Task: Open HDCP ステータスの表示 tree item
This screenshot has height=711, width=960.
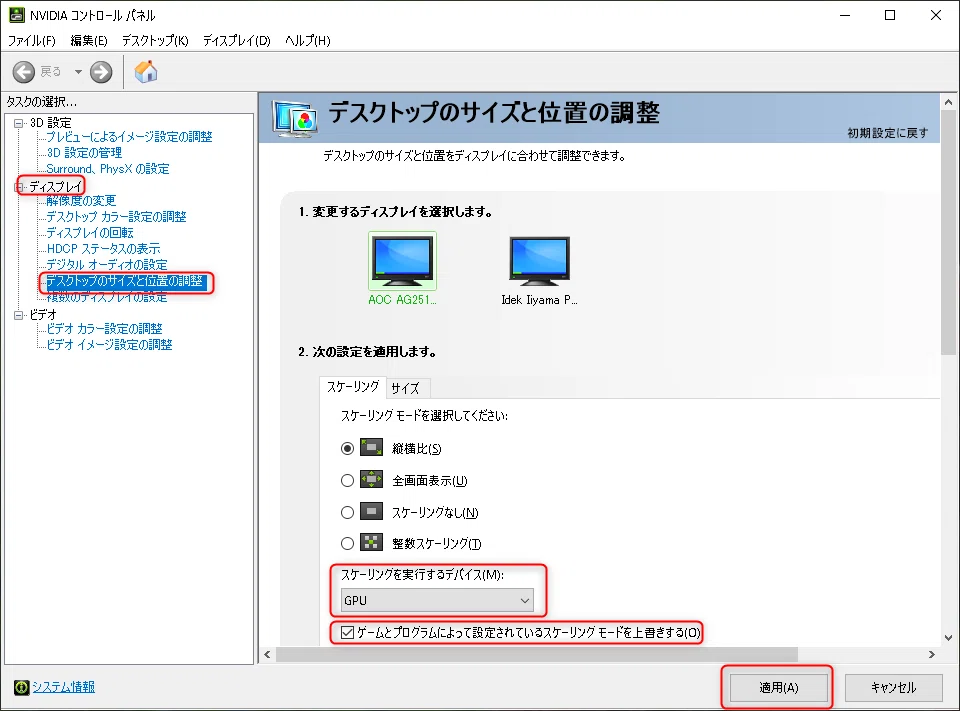Action: click(103, 249)
